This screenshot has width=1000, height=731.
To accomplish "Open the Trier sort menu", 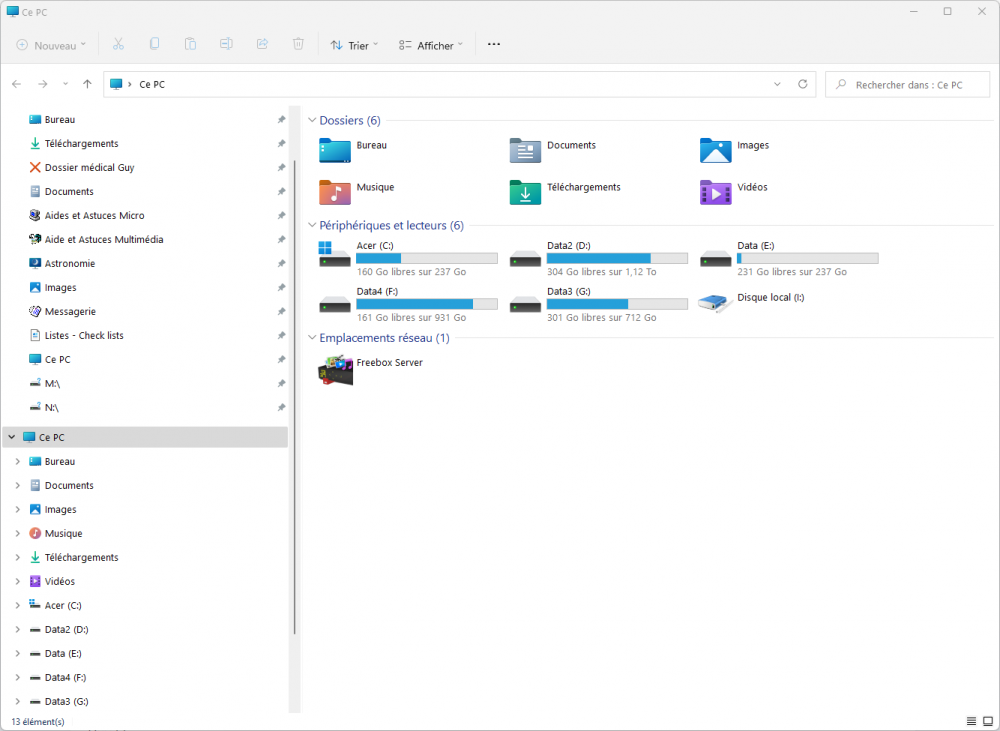I will 354,45.
